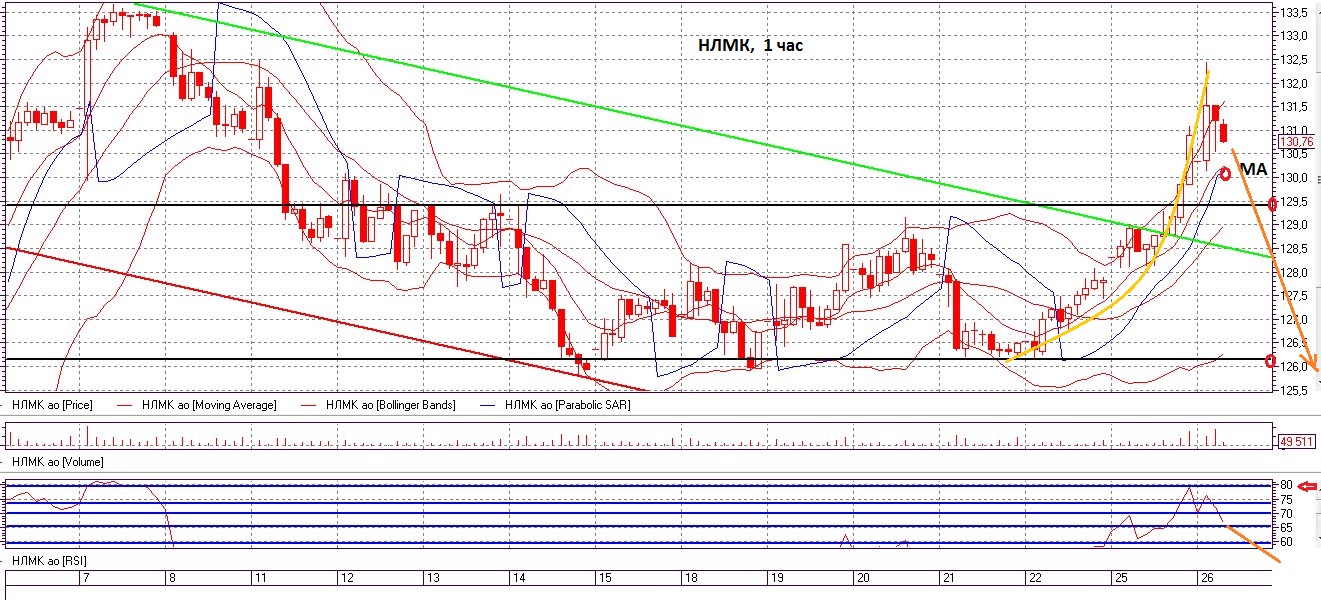Click date 8 on the time axis
Screen dimensions: 1321x600
point(173,579)
